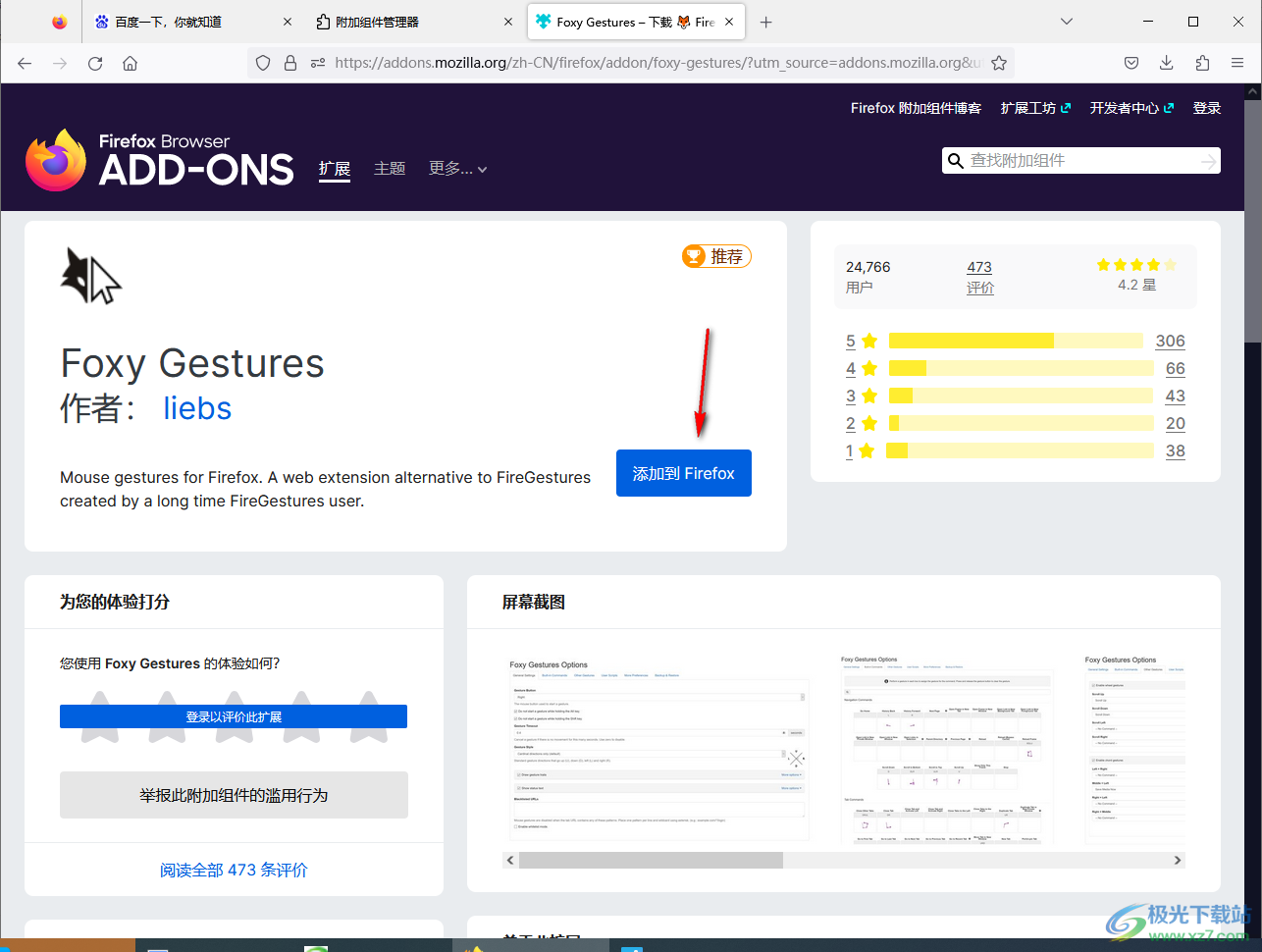Open the 扩展 section

[x=335, y=169]
